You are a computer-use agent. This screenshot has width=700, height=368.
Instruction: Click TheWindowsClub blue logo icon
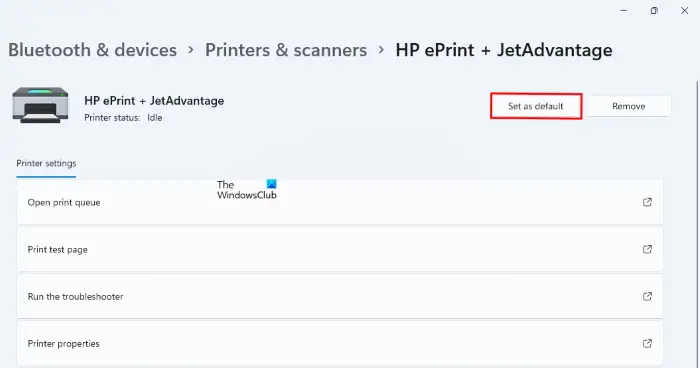271,184
